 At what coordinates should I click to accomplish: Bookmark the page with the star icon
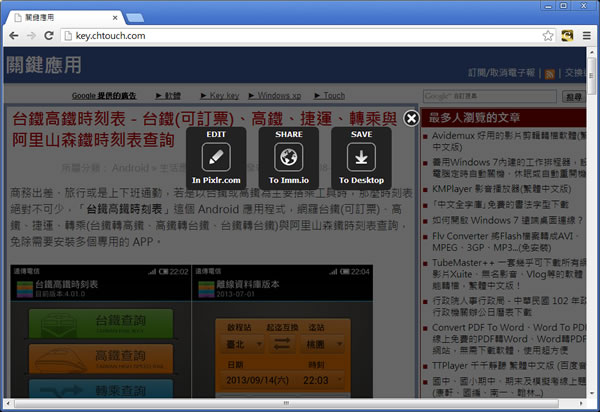[x=548, y=36]
